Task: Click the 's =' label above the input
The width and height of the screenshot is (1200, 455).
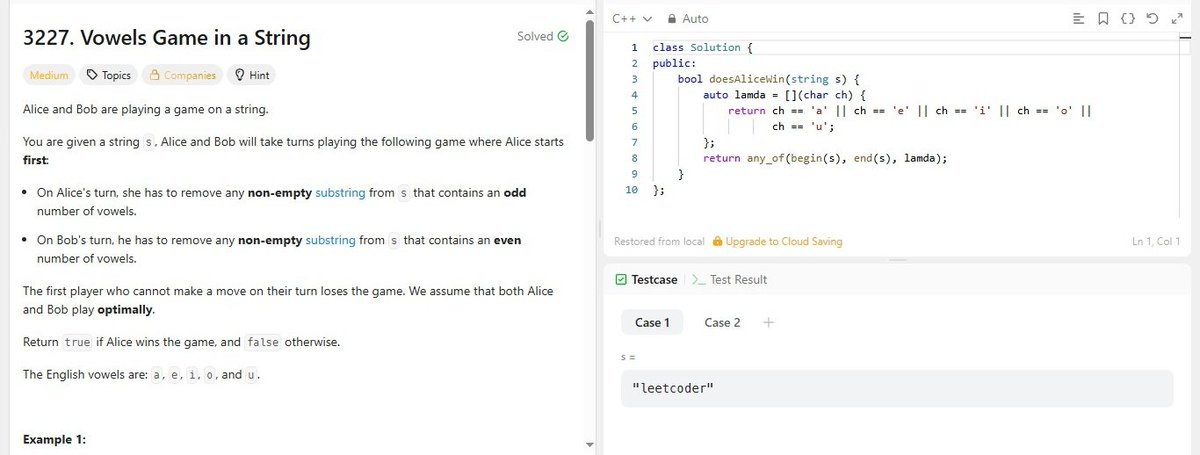Action: point(629,356)
